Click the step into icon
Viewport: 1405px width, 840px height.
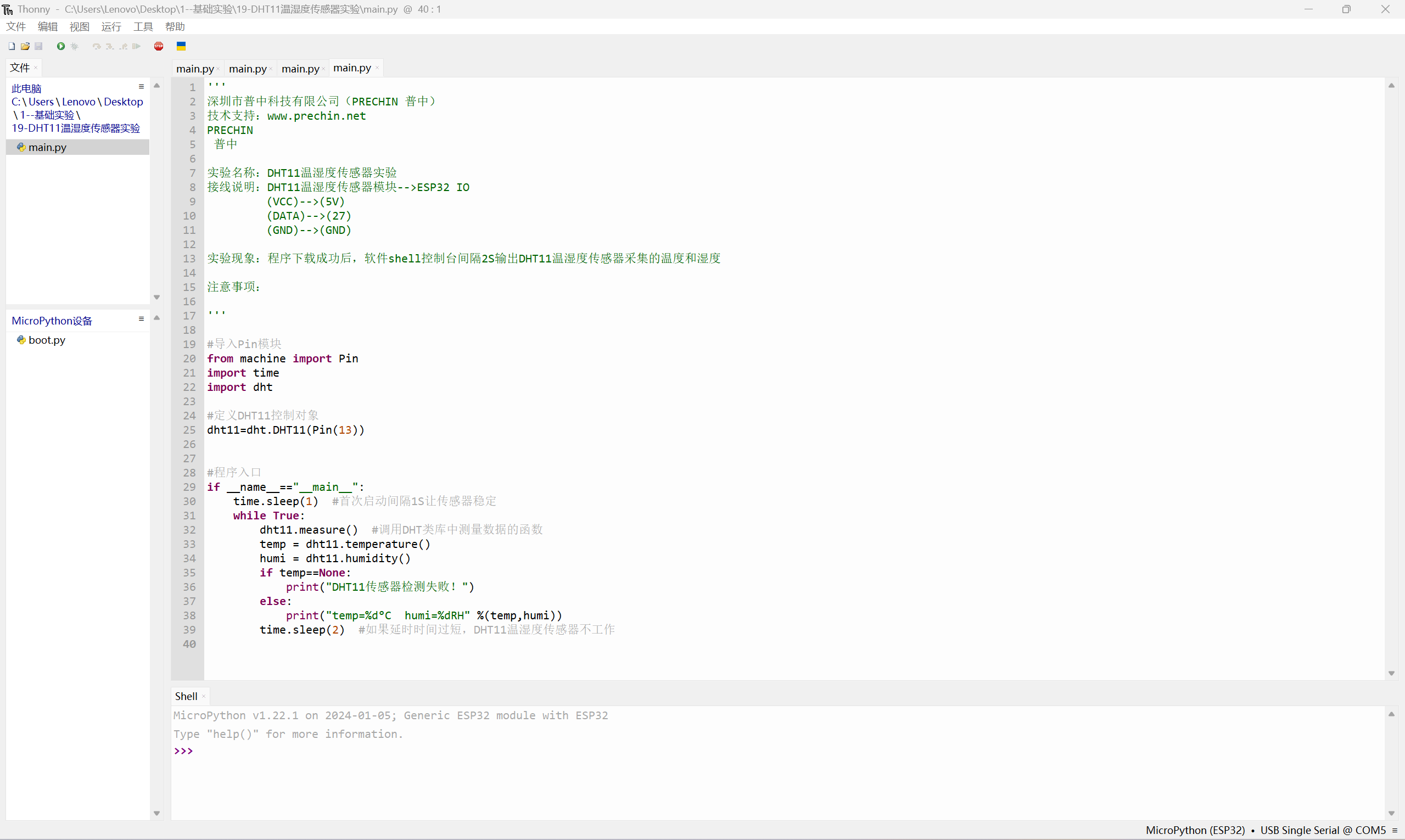click(110, 47)
